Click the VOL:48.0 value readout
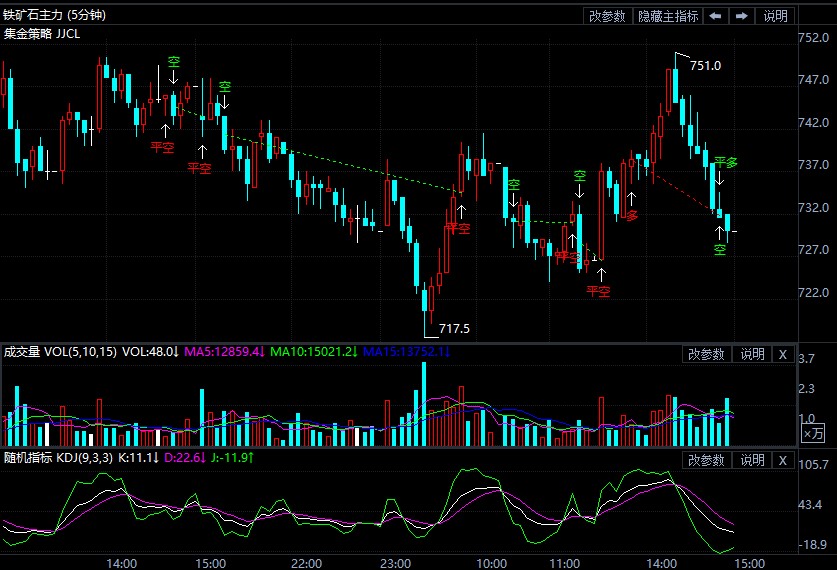Screen dimensions: 837x570 pyautogui.click(x=150, y=352)
